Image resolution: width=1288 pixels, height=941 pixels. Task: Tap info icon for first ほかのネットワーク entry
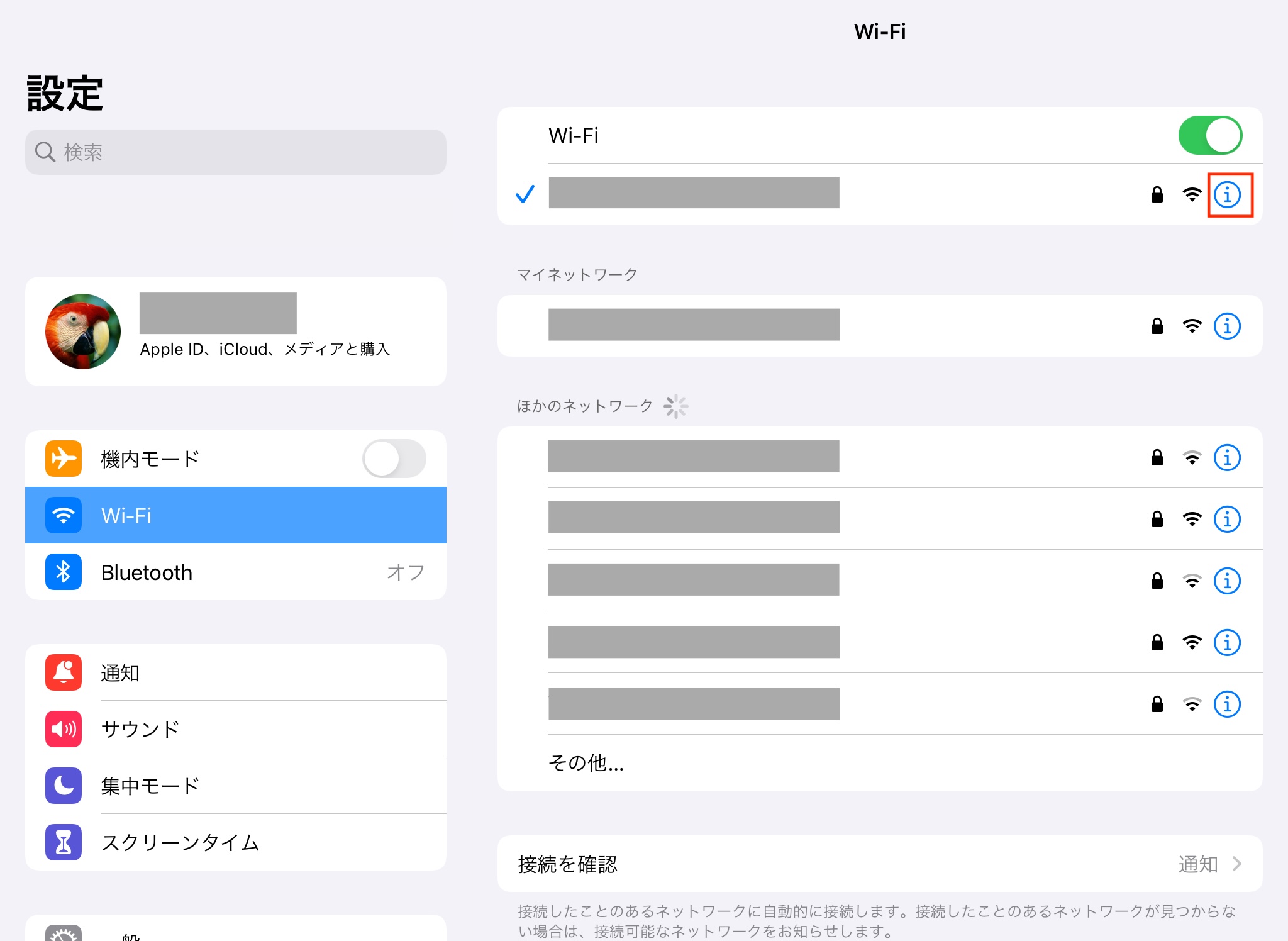pyautogui.click(x=1226, y=457)
